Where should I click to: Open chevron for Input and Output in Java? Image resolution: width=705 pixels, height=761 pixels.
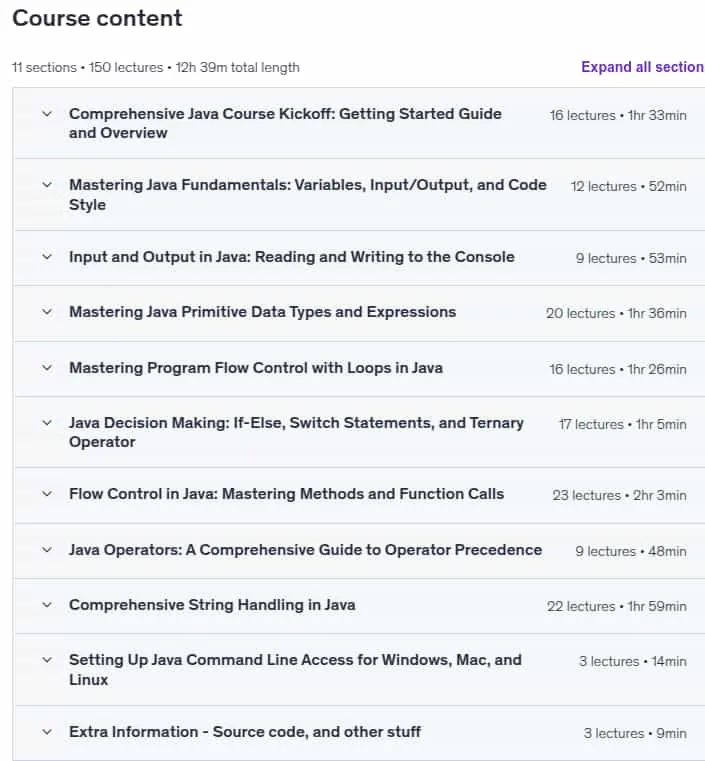[x=47, y=257]
